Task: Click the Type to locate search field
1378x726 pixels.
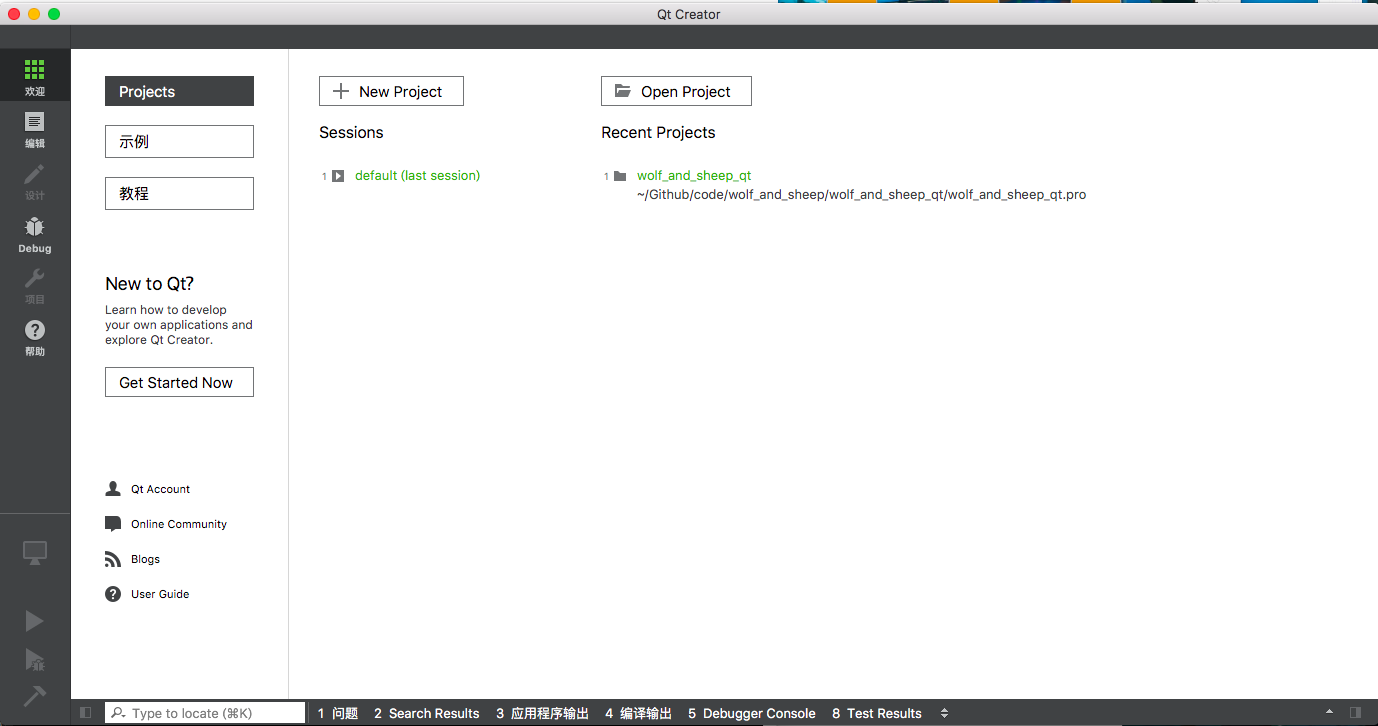Action: point(205,713)
